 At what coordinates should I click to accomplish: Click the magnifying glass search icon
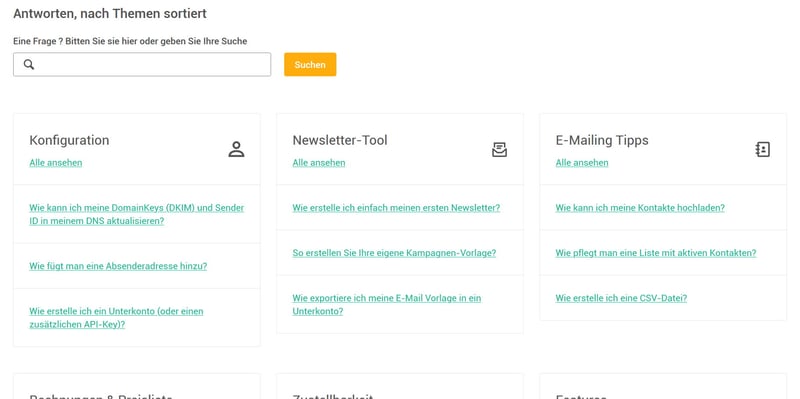tap(29, 64)
